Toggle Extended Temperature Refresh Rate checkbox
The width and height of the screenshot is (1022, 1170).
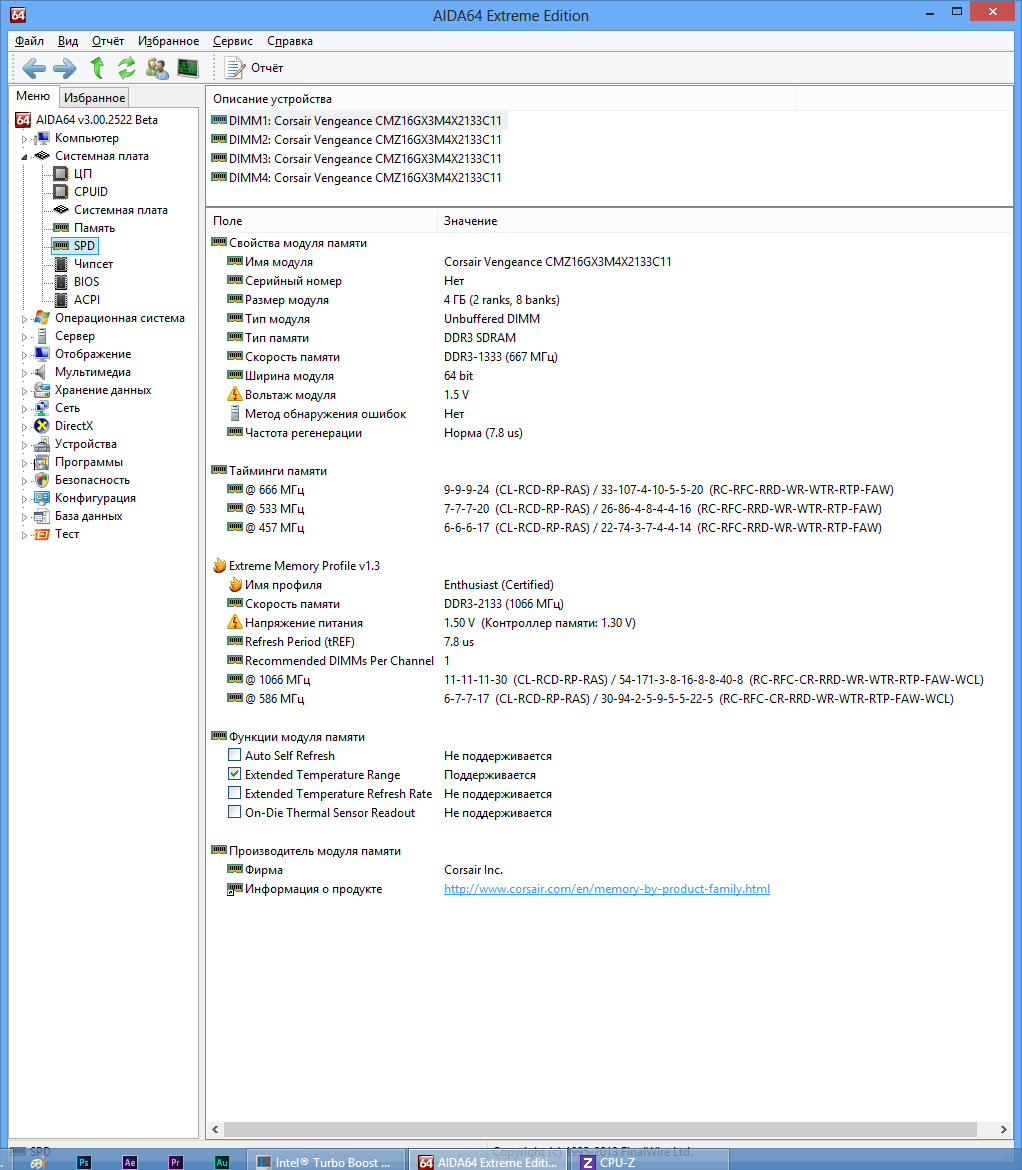(x=234, y=793)
